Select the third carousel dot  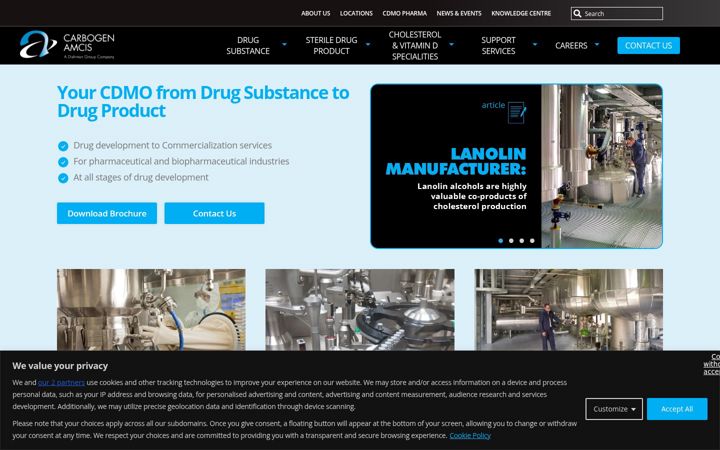point(522,241)
